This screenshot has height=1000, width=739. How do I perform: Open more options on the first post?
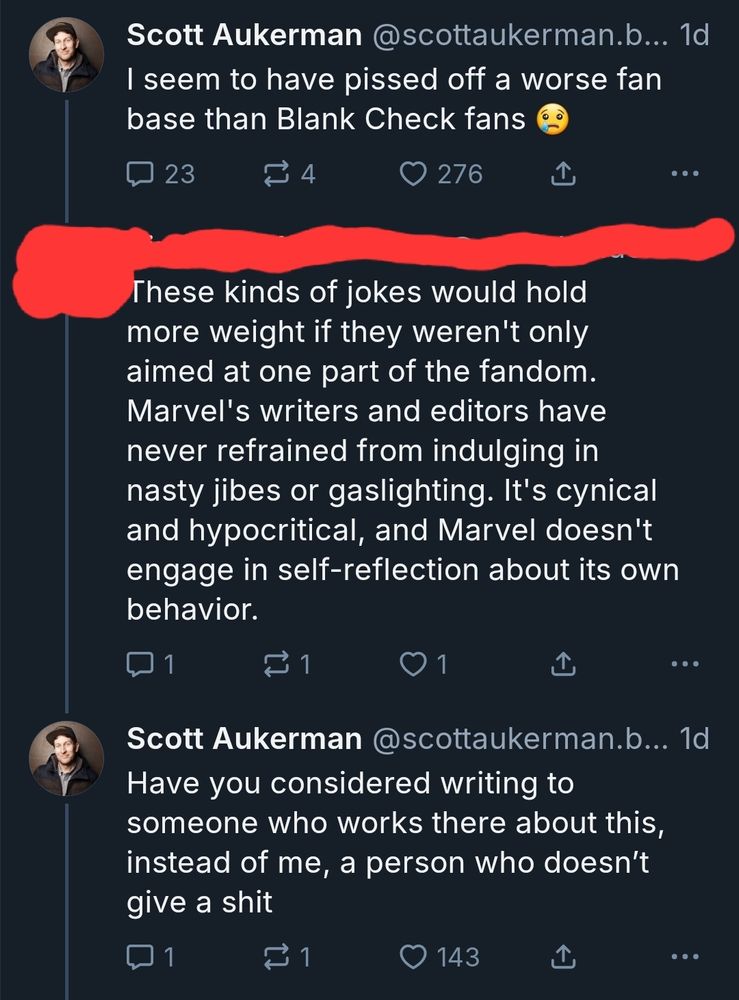click(682, 174)
